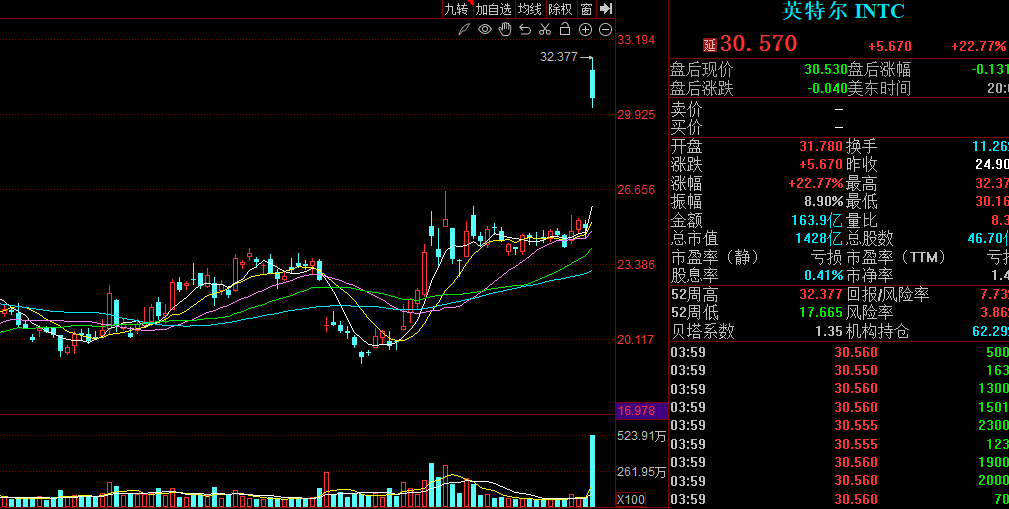
Task: Click the 涨幅 value +22.77% row
Action: (815, 183)
